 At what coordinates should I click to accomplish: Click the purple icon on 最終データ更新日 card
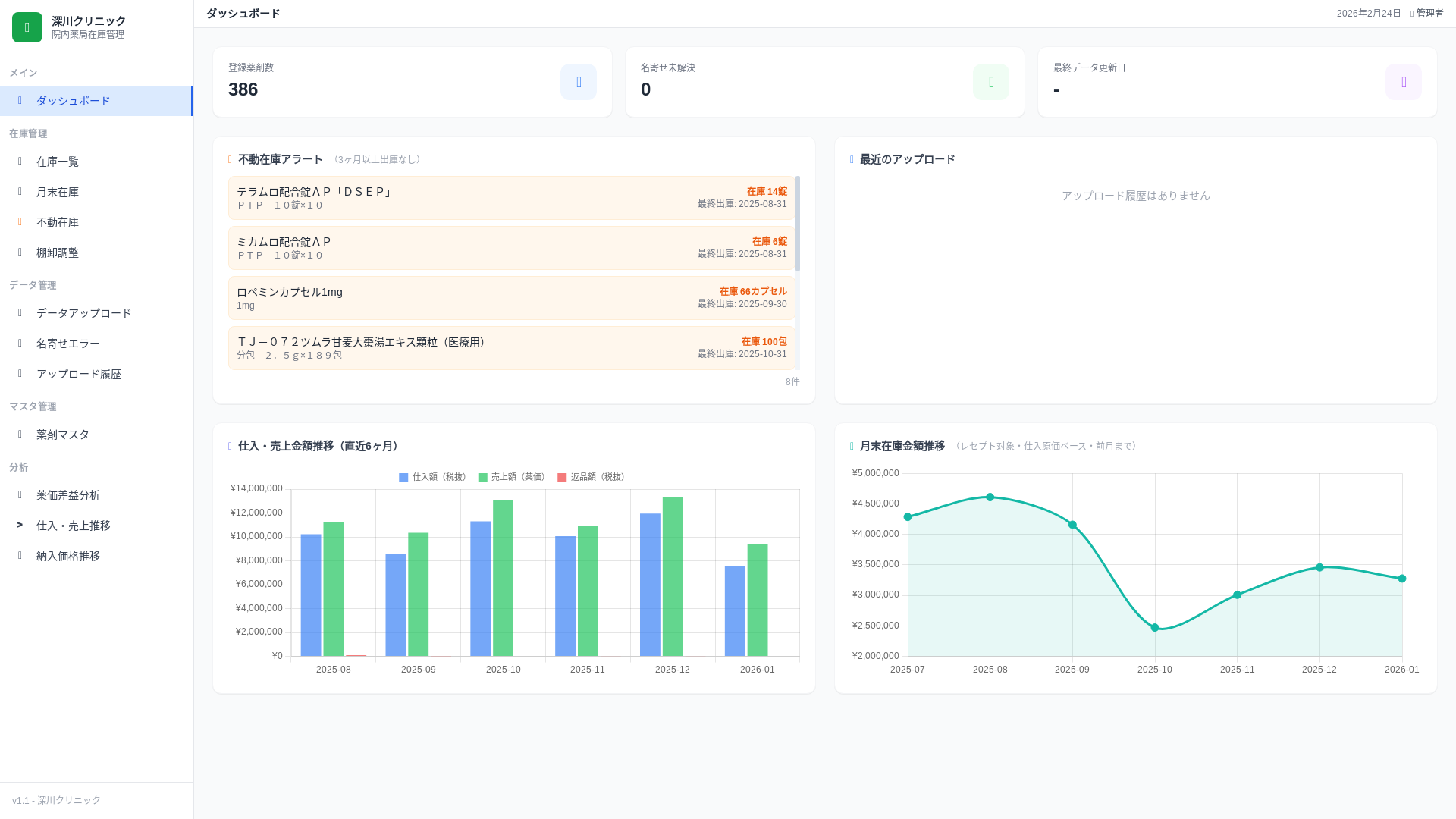tap(1404, 82)
